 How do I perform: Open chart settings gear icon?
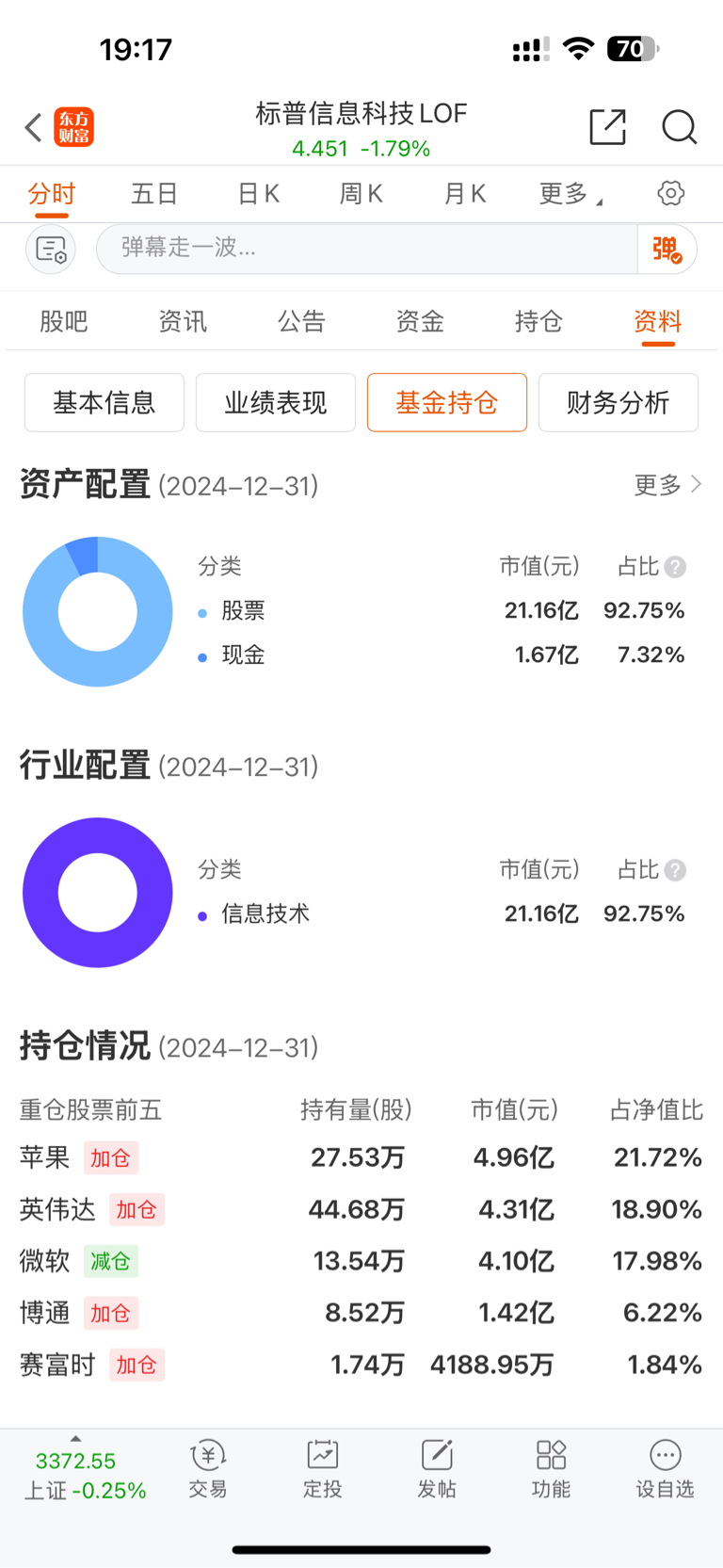[x=670, y=194]
